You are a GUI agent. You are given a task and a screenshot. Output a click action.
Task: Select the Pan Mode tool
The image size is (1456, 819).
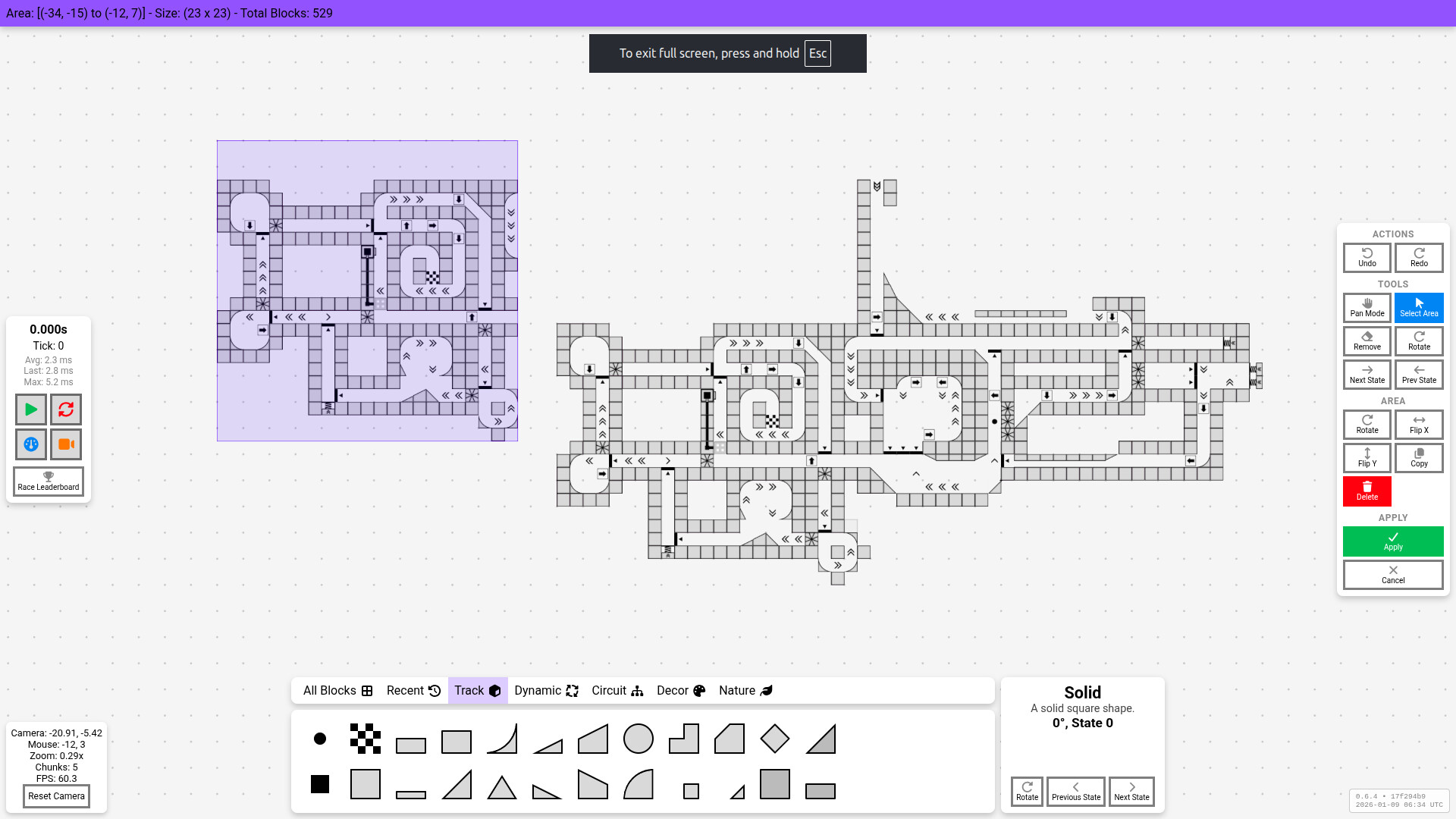(1367, 307)
